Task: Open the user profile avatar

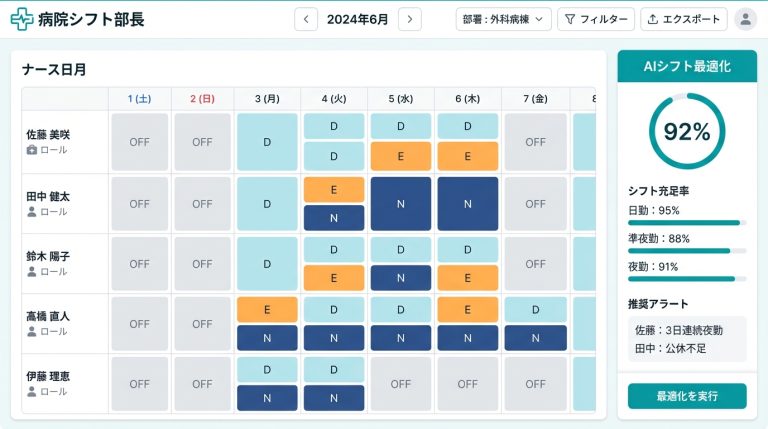Action: point(745,19)
